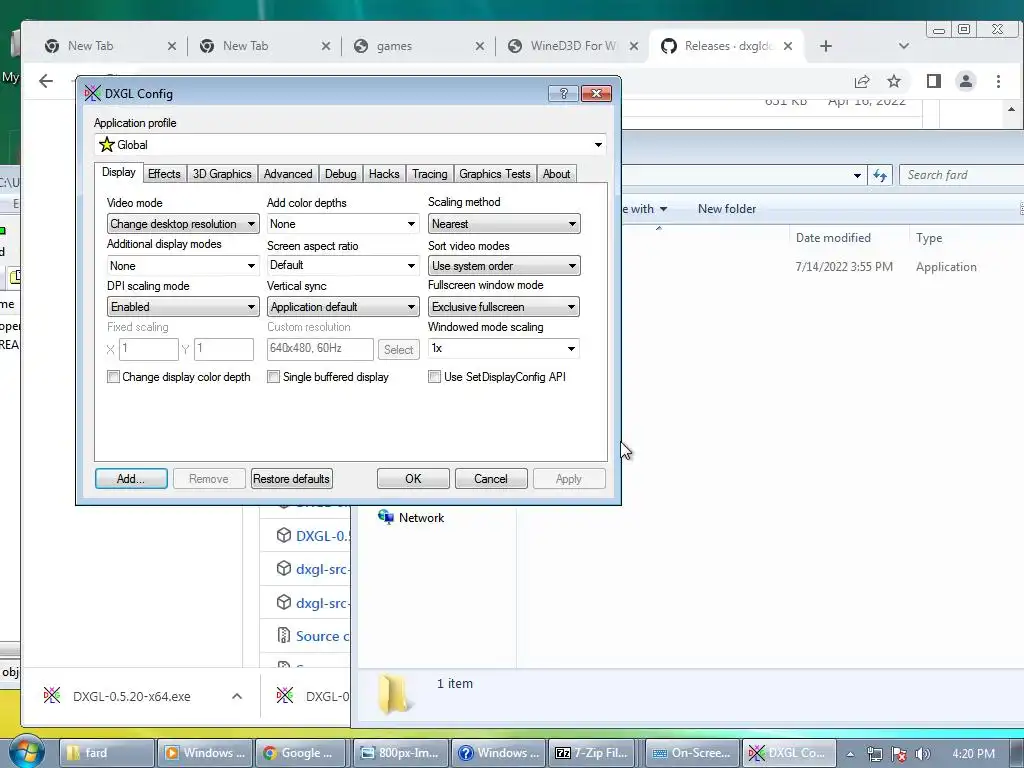The image size is (1024, 768).
Task: Click the Action Center flag tray icon
Action: tap(899, 754)
